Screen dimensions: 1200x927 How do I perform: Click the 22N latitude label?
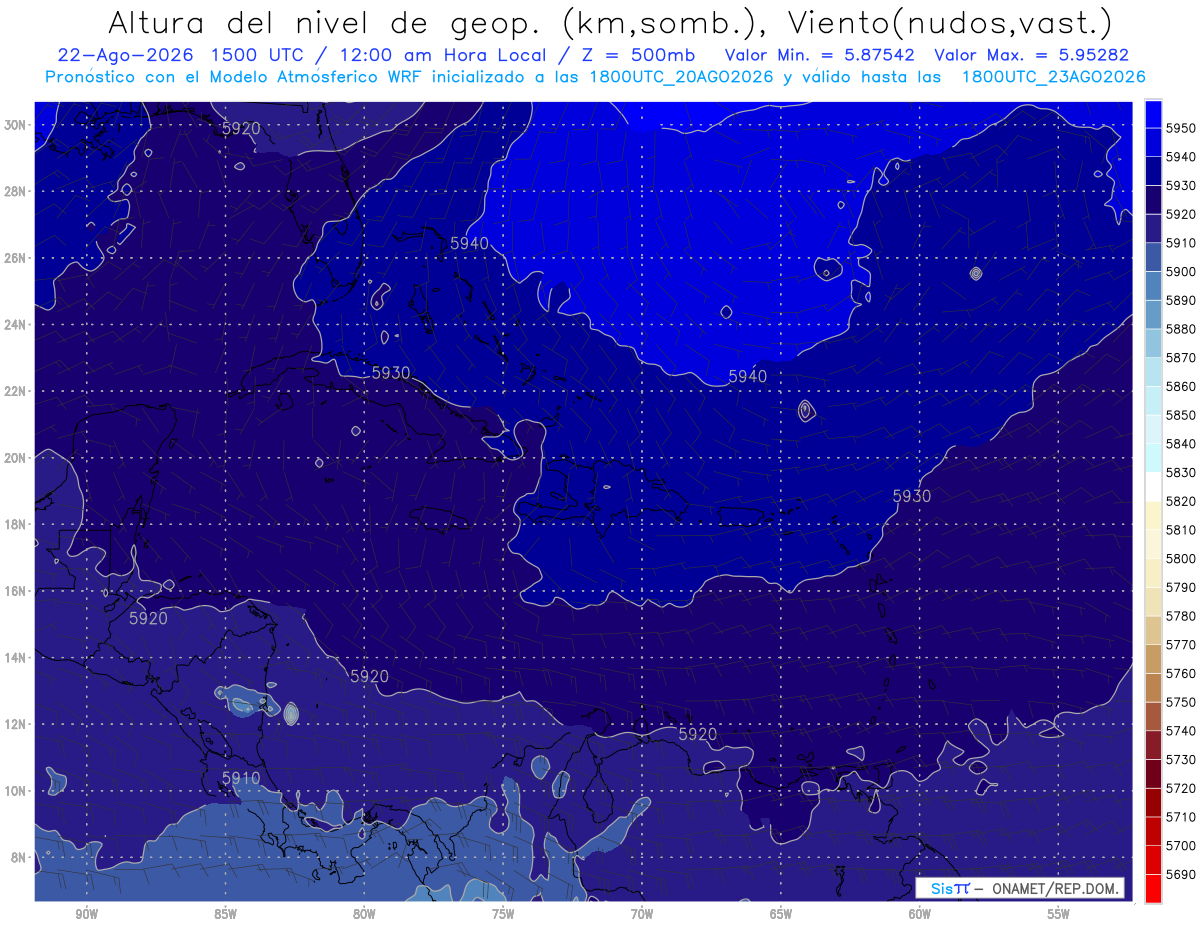(17, 391)
